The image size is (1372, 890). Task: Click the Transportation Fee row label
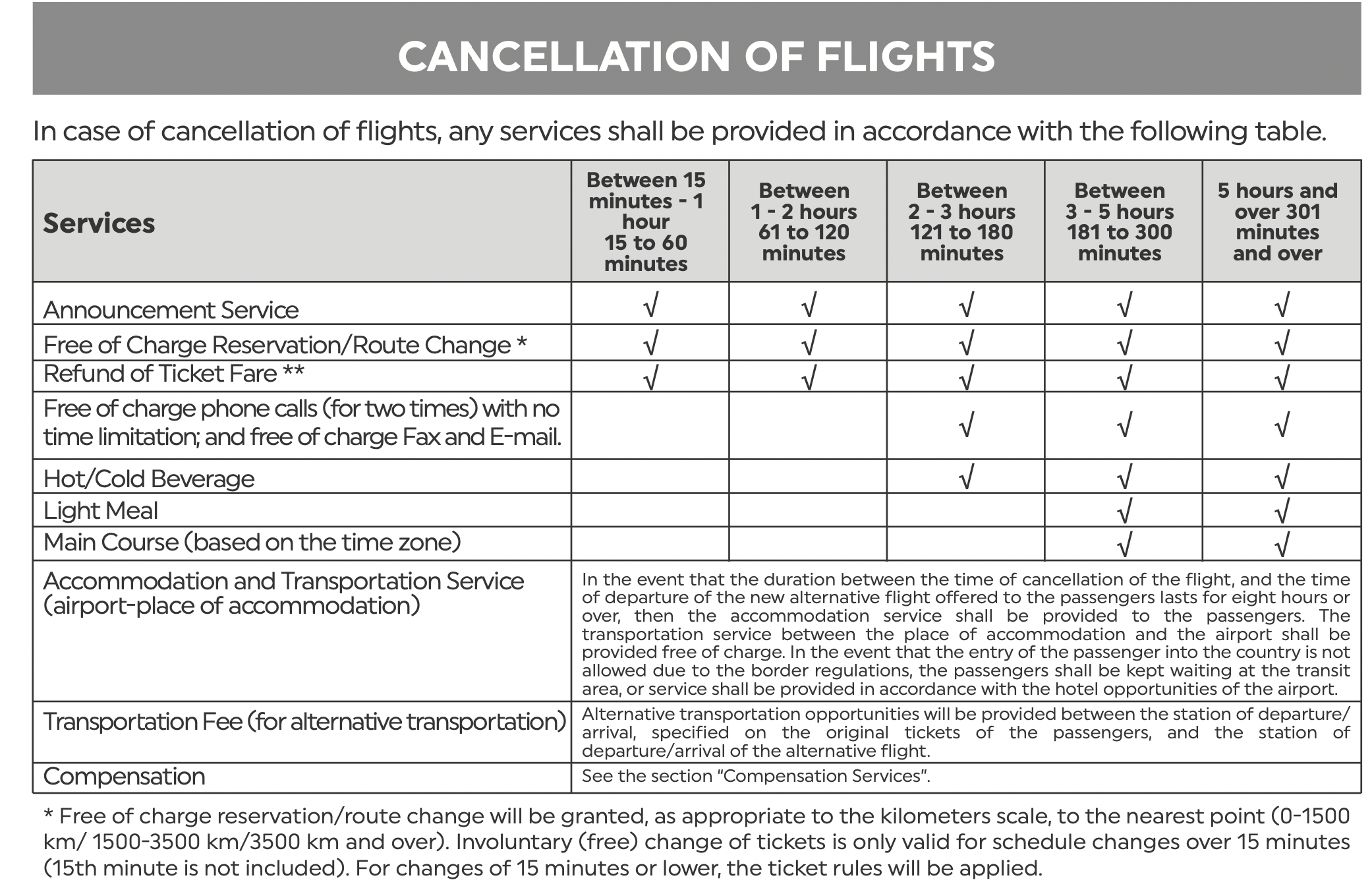pos(304,721)
